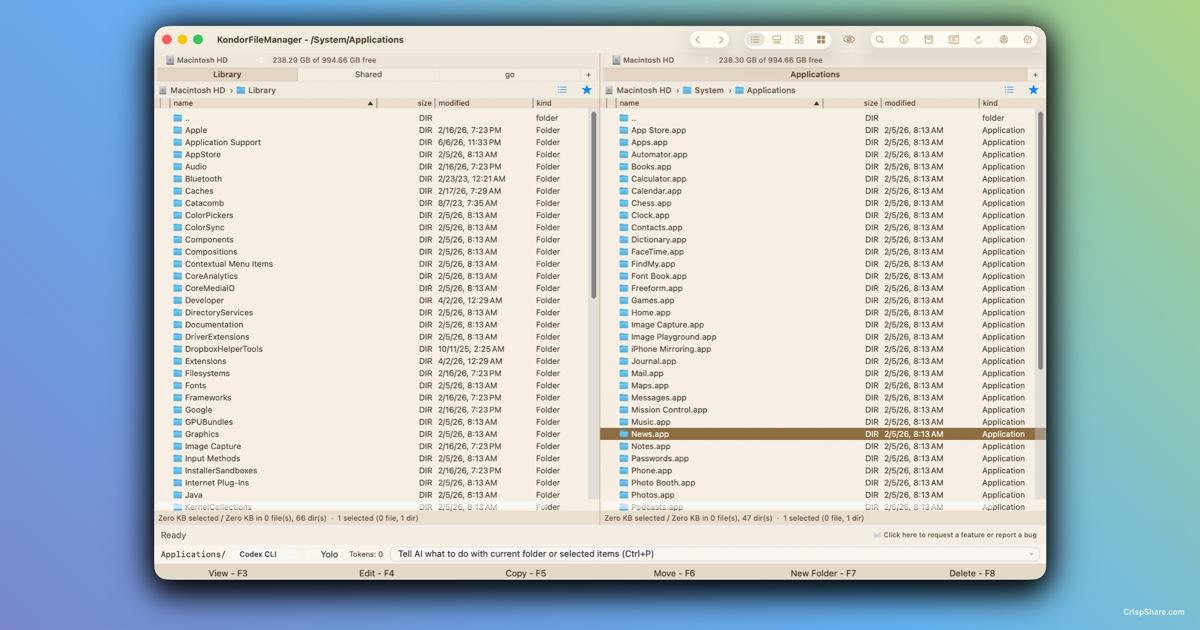This screenshot has width=1200, height=630.
Task: Open right panel Macintosh HD drive selector
Action: (x=659, y=60)
